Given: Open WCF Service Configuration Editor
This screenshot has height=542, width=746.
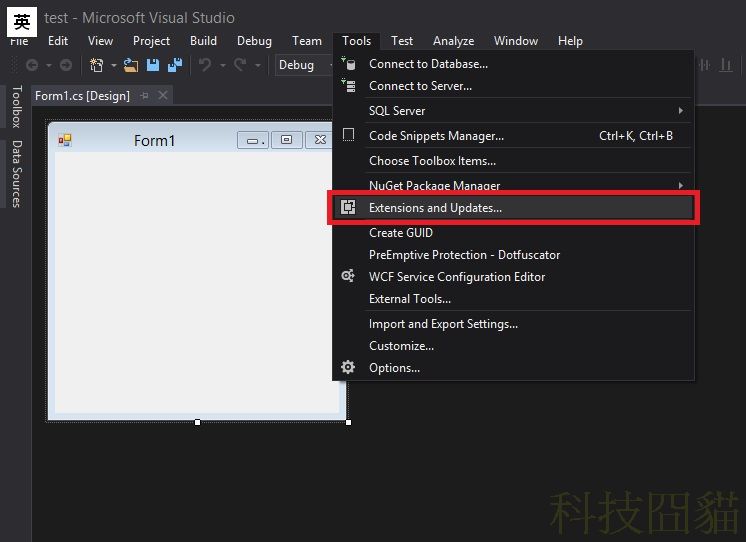Looking at the screenshot, I should pos(513,276).
